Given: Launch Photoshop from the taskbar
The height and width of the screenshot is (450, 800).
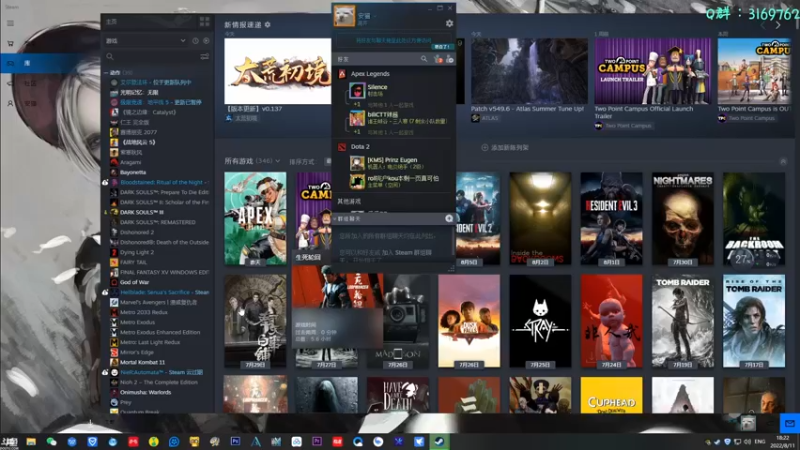Looking at the screenshot, I should [x=235, y=441].
